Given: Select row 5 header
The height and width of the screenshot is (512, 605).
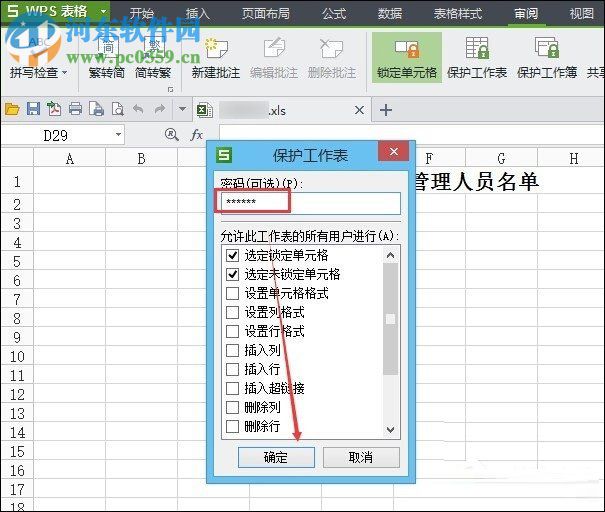Looking at the screenshot, I should 17,262.
